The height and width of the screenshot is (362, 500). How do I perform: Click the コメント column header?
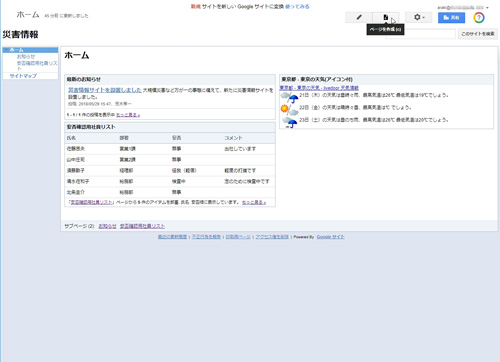point(233,138)
